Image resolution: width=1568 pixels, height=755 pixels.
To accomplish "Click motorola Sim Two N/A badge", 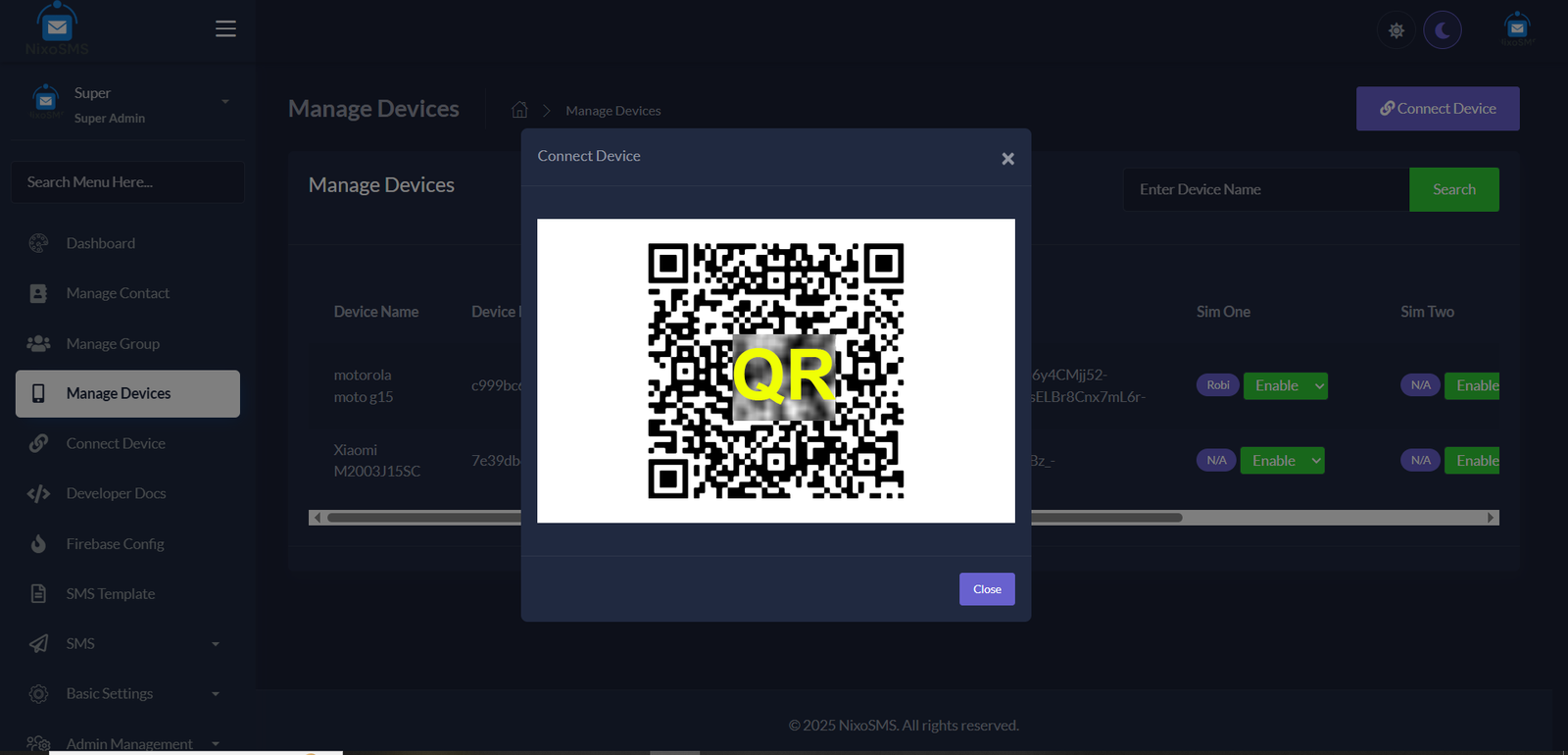I will point(1421,385).
